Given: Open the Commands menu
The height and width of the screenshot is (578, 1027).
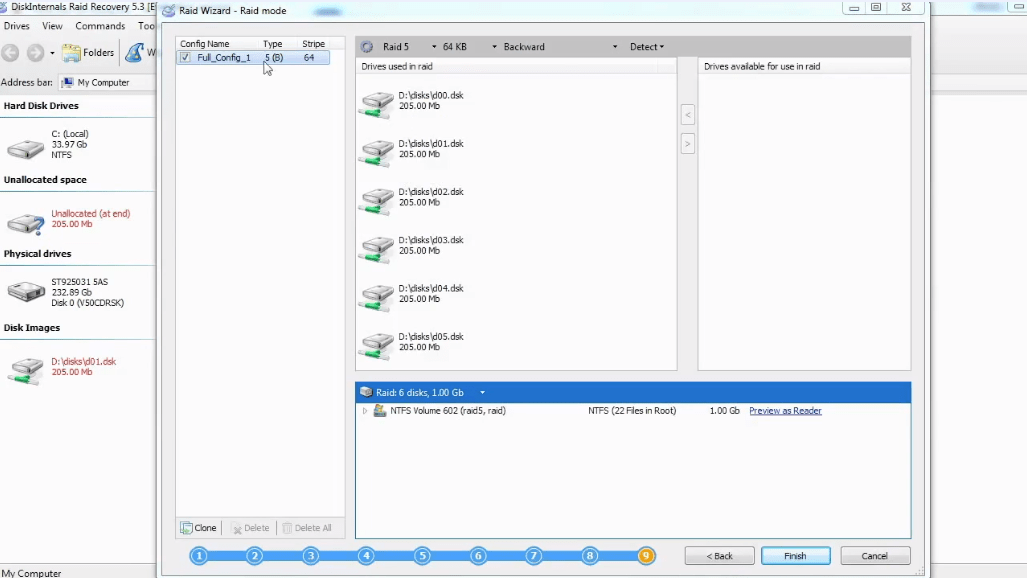Looking at the screenshot, I should click(100, 26).
